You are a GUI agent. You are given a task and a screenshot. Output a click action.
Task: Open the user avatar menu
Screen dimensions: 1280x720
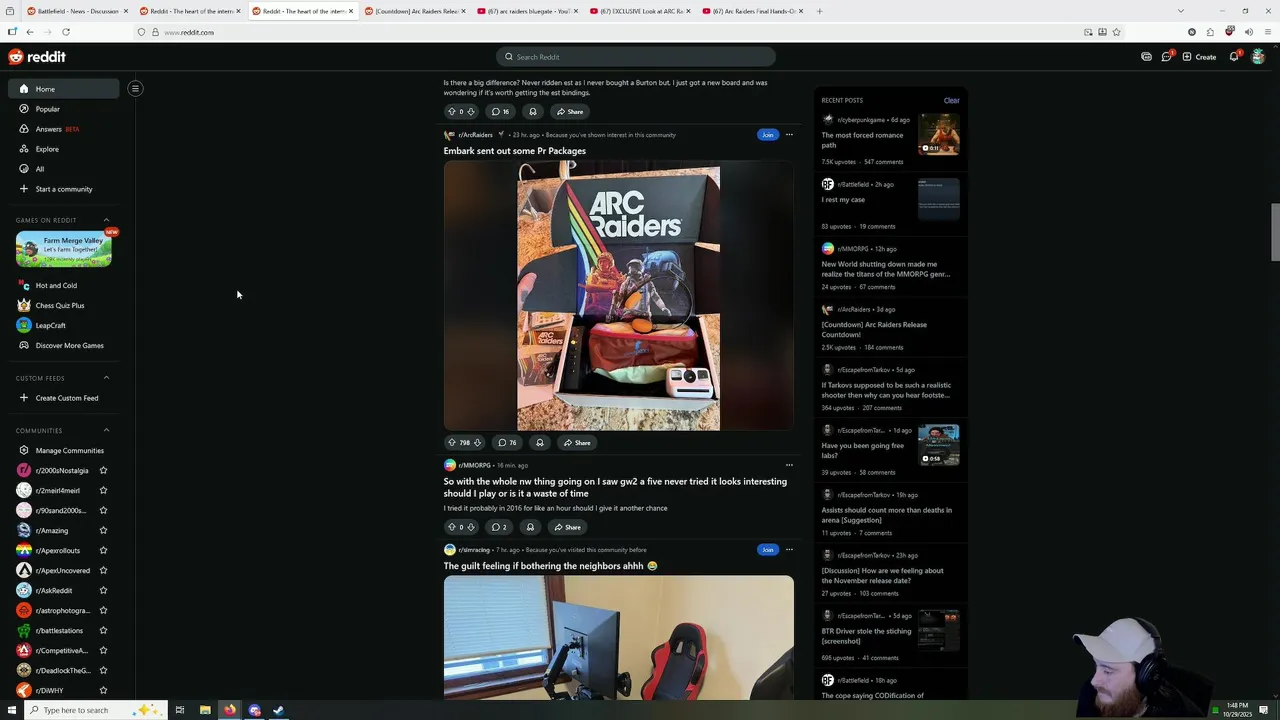point(1258,57)
